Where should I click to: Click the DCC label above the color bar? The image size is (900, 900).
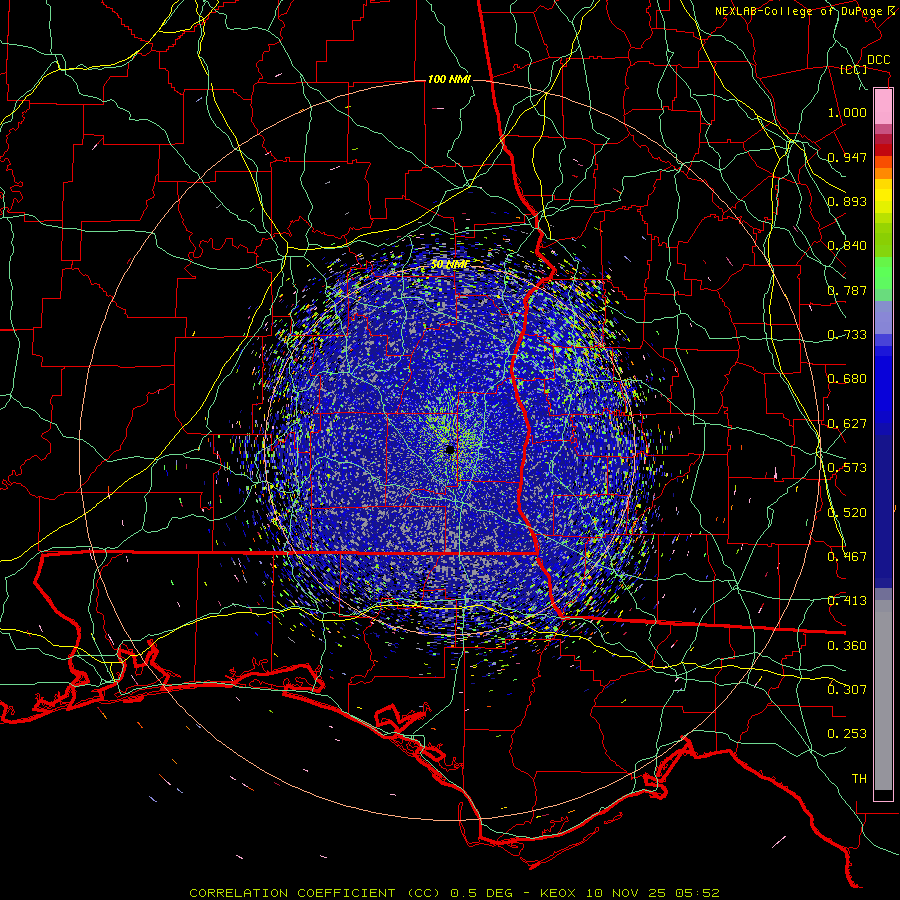878,60
